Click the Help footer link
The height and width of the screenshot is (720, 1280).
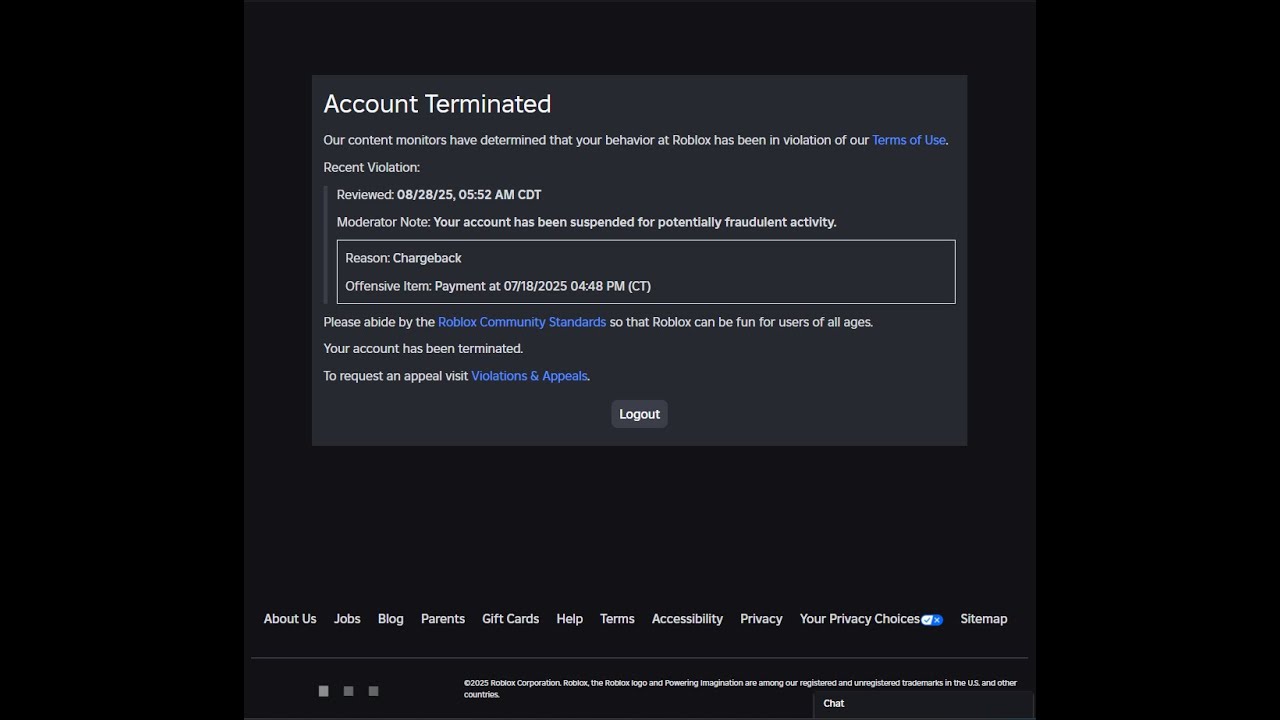click(x=569, y=619)
